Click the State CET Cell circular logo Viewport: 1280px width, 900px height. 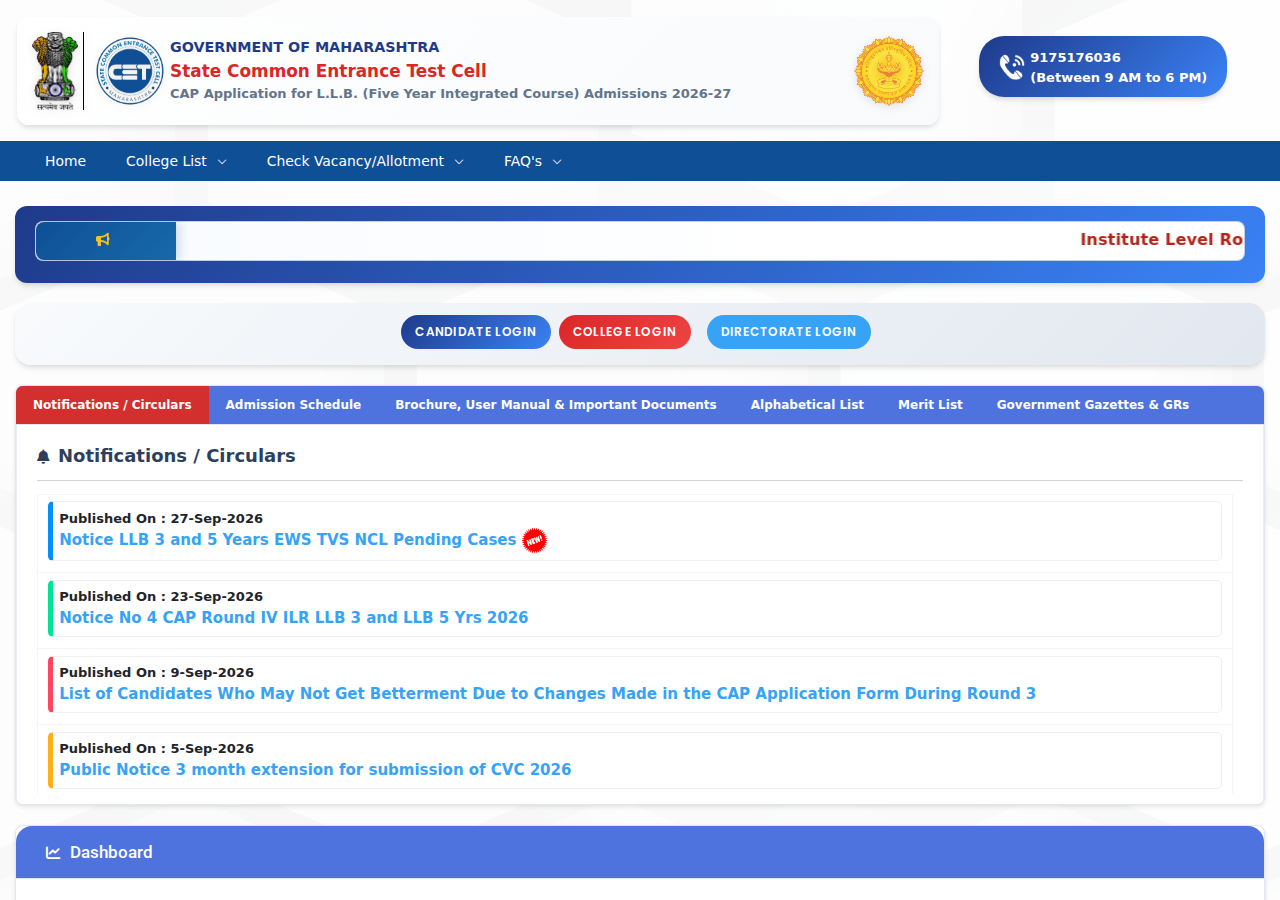(x=129, y=71)
